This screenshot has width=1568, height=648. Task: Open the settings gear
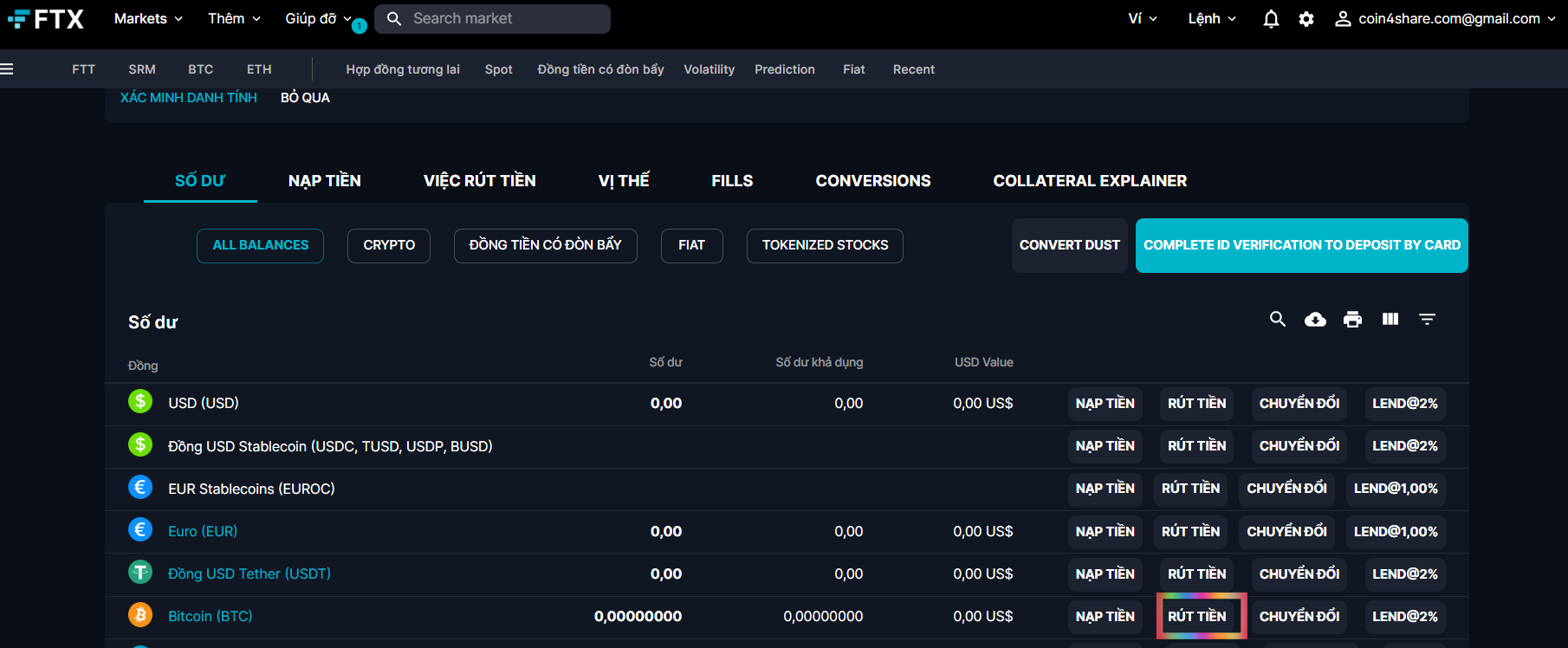coord(1306,19)
